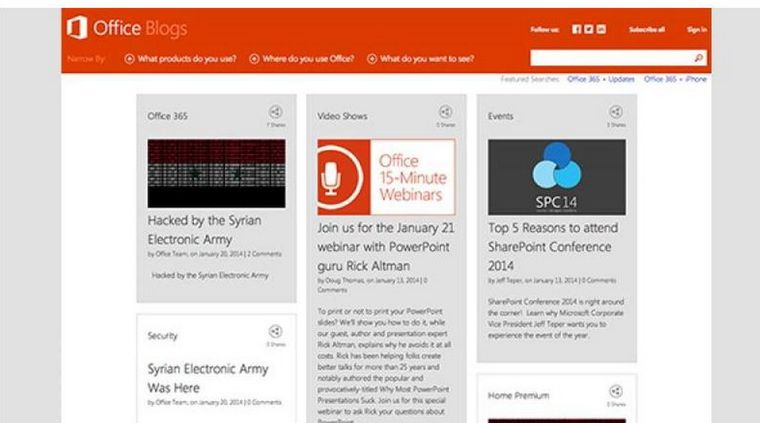Screen dimensions: 760x423
Task: Open 'Hacked by the Syrian Electronic Army' post
Action: (x=205, y=230)
